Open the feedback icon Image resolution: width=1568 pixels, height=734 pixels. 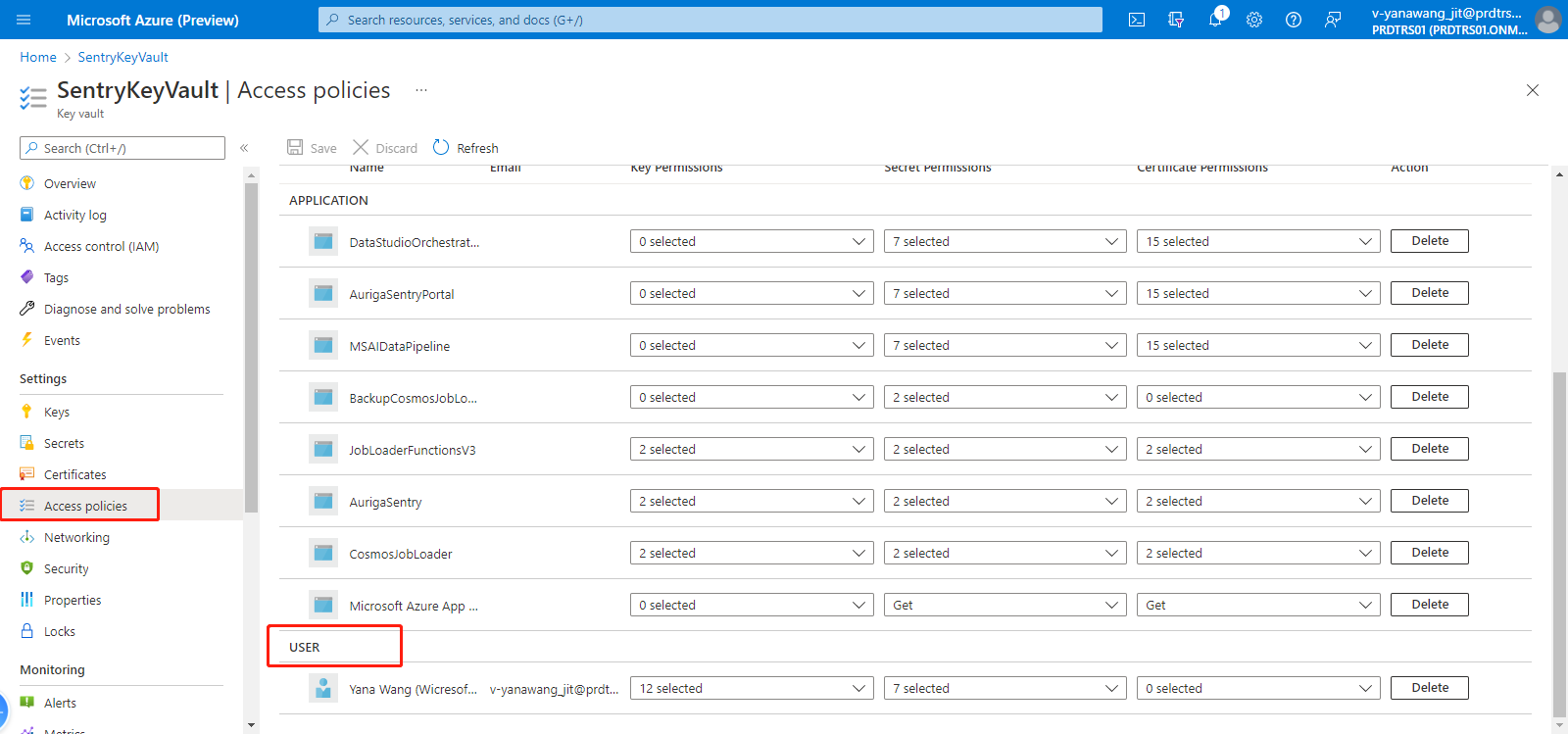tap(1333, 20)
